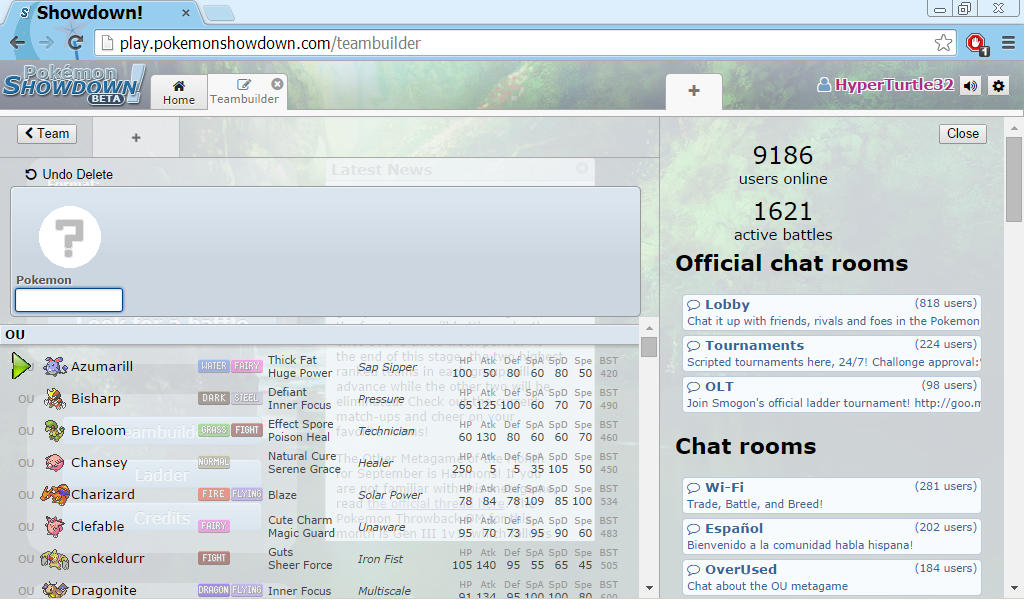Click the Technician hidden ability text
Screen dimensions: 1024x600
(x=386, y=431)
